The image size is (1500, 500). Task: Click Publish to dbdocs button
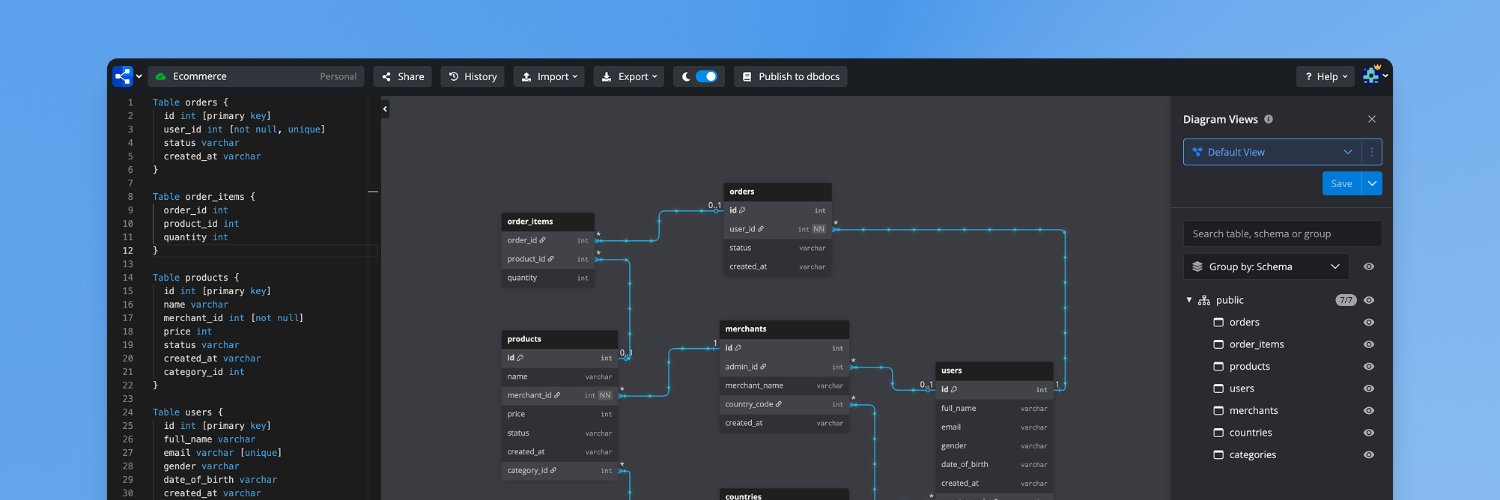coord(791,76)
